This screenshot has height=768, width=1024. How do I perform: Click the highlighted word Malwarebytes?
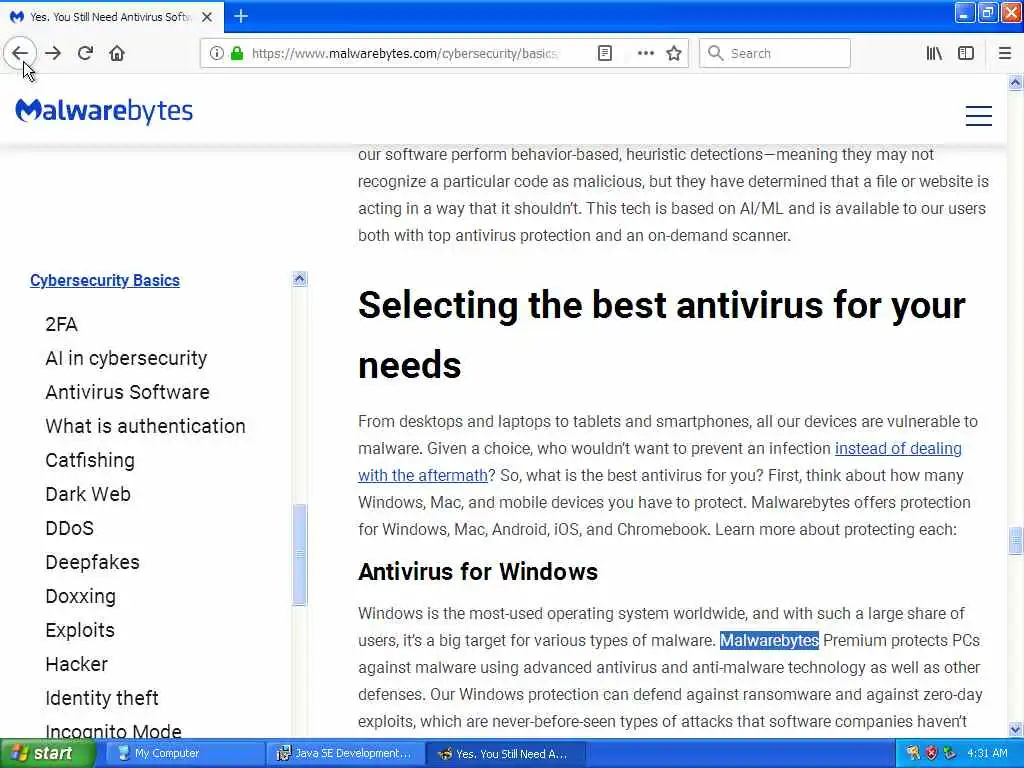pyautogui.click(x=769, y=640)
